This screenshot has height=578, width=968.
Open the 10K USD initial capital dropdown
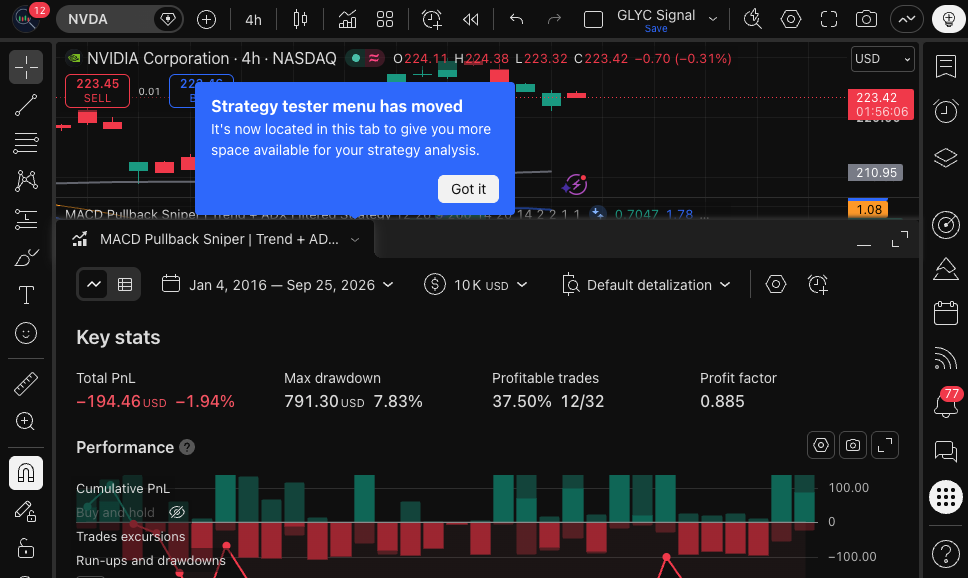pos(476,285)
